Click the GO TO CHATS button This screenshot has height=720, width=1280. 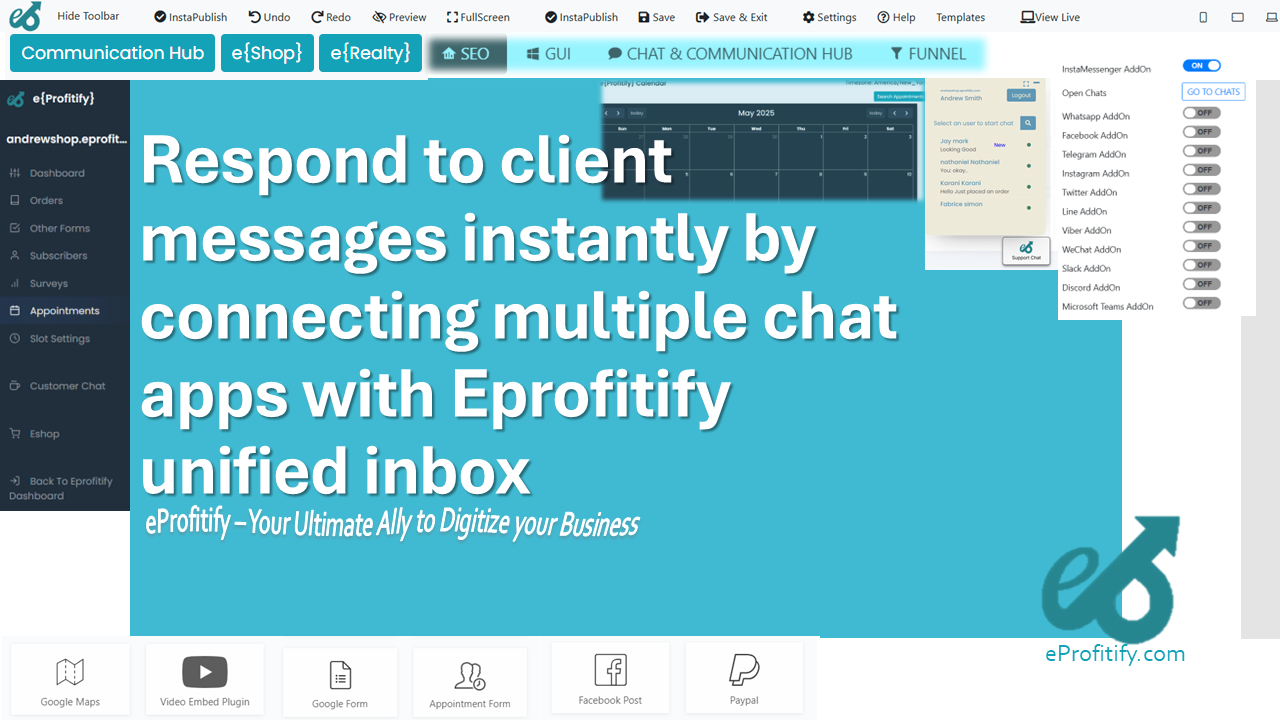1213,92
